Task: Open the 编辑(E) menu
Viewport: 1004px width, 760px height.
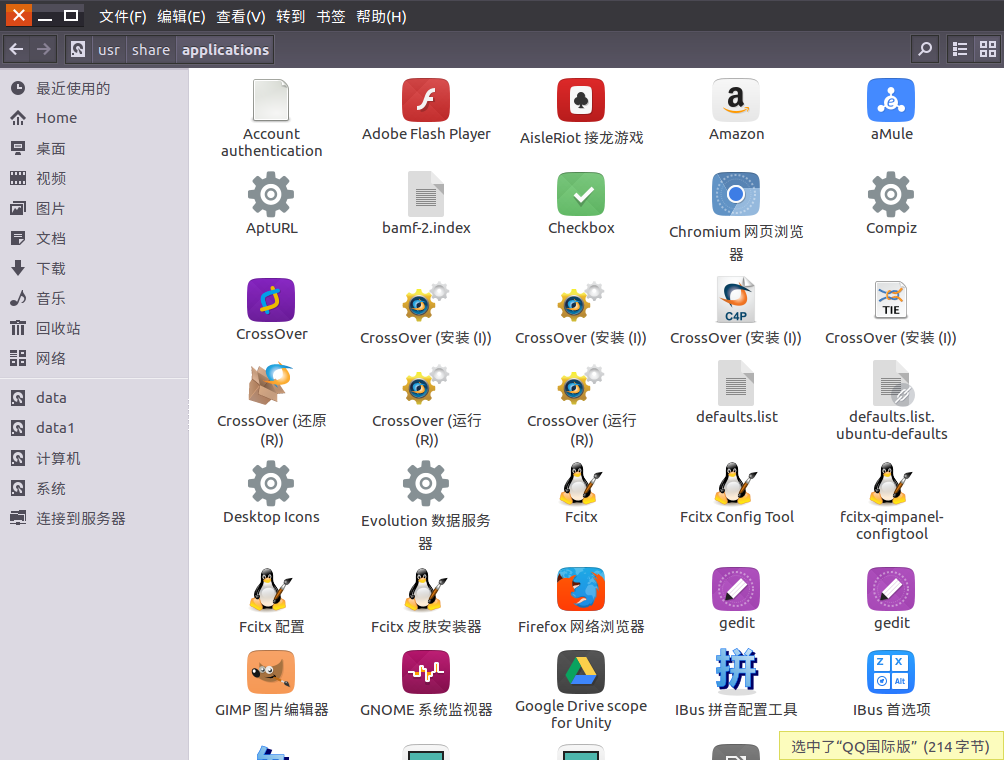Action: [181, 17]
